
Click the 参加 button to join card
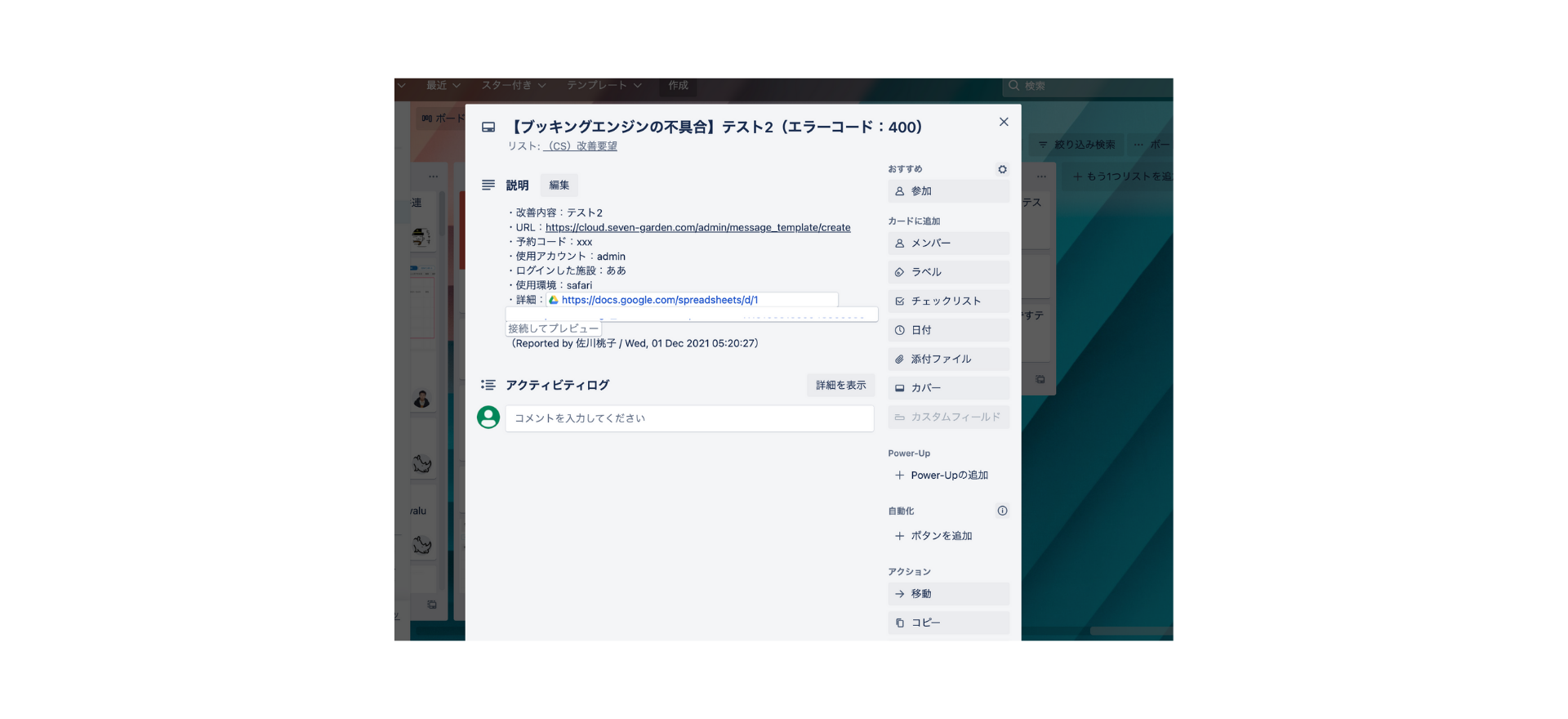949,191
